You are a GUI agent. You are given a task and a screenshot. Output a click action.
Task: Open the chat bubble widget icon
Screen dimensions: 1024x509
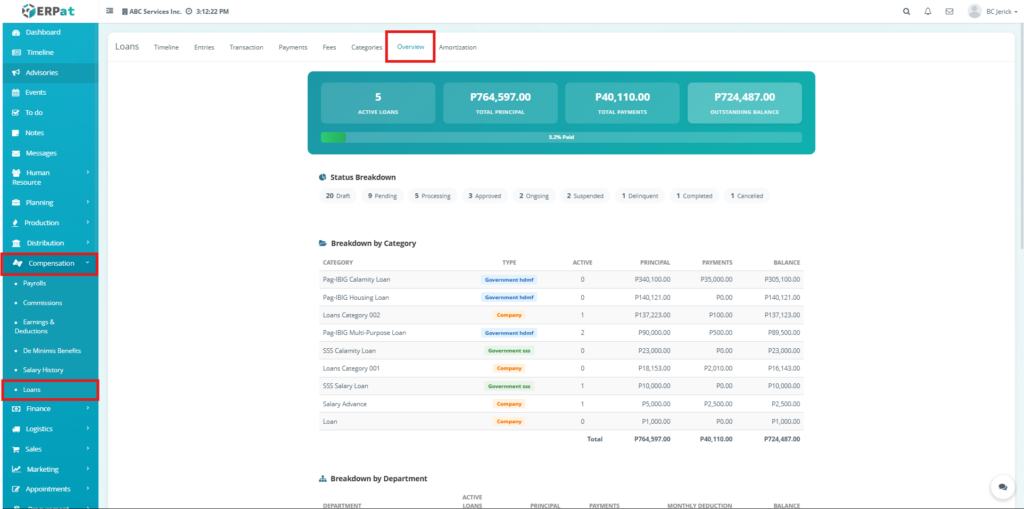coord(1002,486)
